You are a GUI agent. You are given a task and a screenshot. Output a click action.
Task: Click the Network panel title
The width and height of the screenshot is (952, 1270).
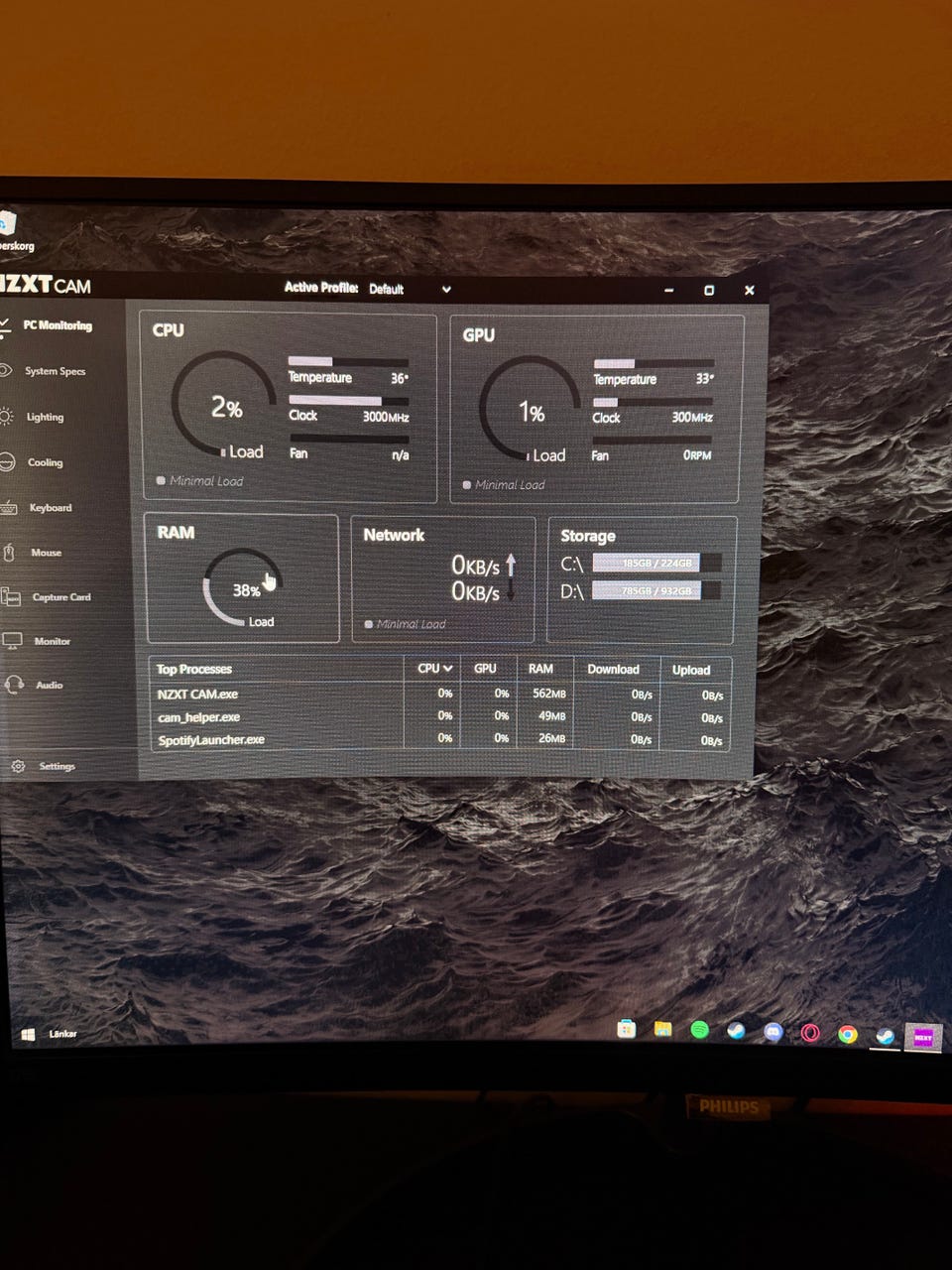(x=394, y=534)
